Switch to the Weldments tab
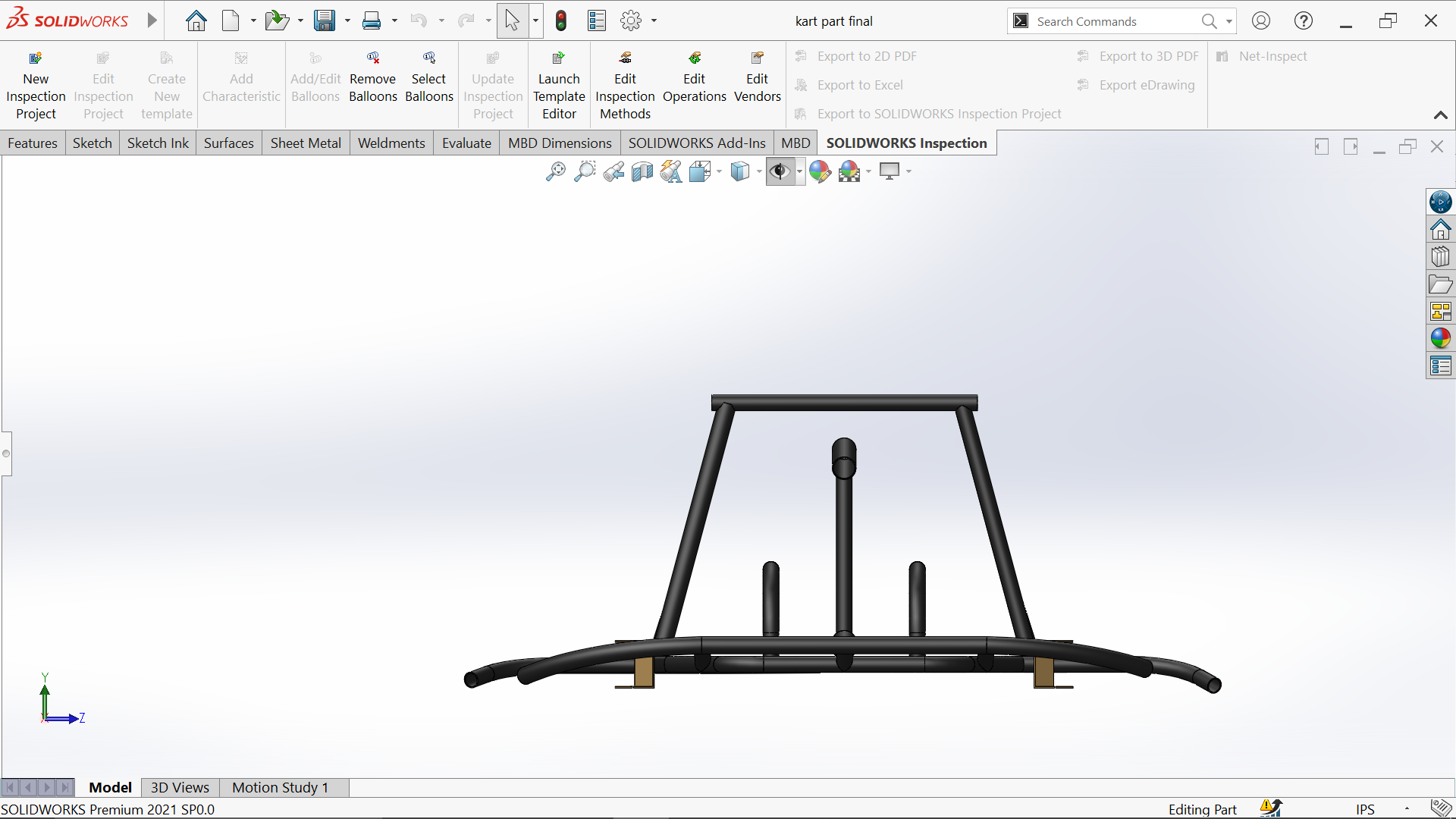 [391, 143]
